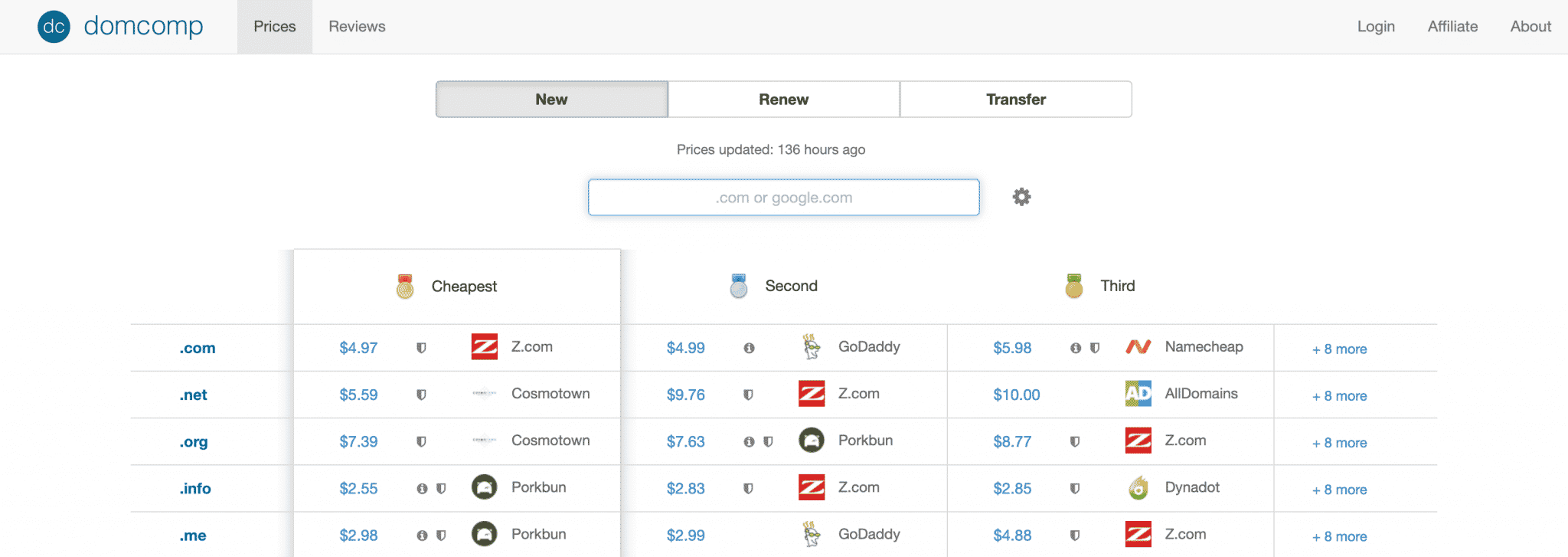Click Porkbun logo in .info row
Screen dimensions: 1568x557
tap(485, 487)
